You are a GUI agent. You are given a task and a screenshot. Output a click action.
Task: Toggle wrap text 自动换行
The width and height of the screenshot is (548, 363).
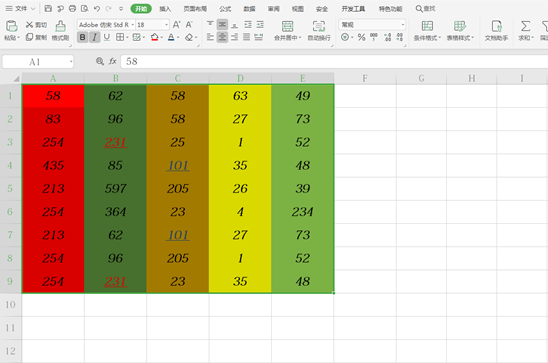tap(319, 30)
